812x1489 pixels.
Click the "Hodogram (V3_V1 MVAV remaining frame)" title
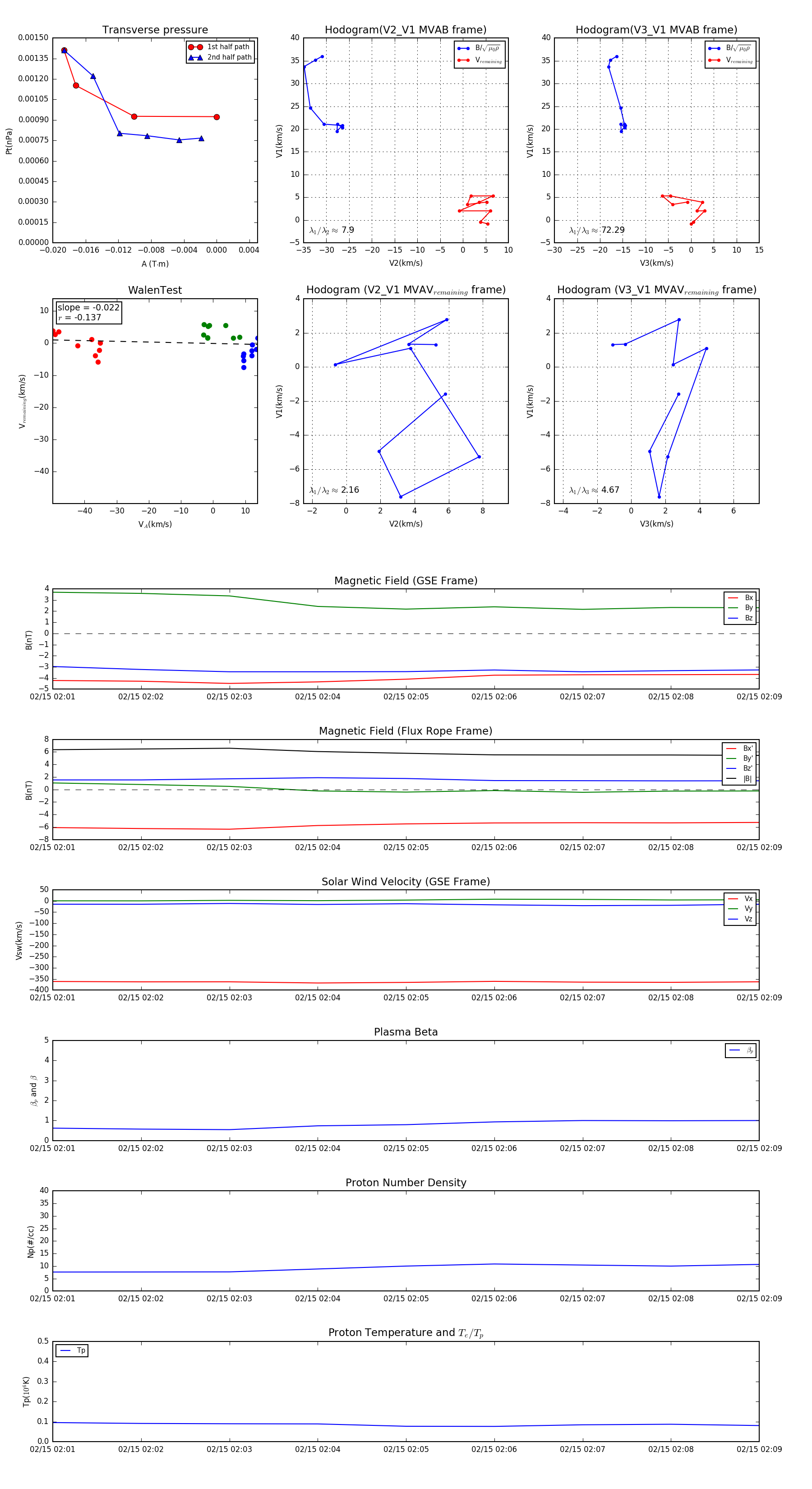pos(656,290)
